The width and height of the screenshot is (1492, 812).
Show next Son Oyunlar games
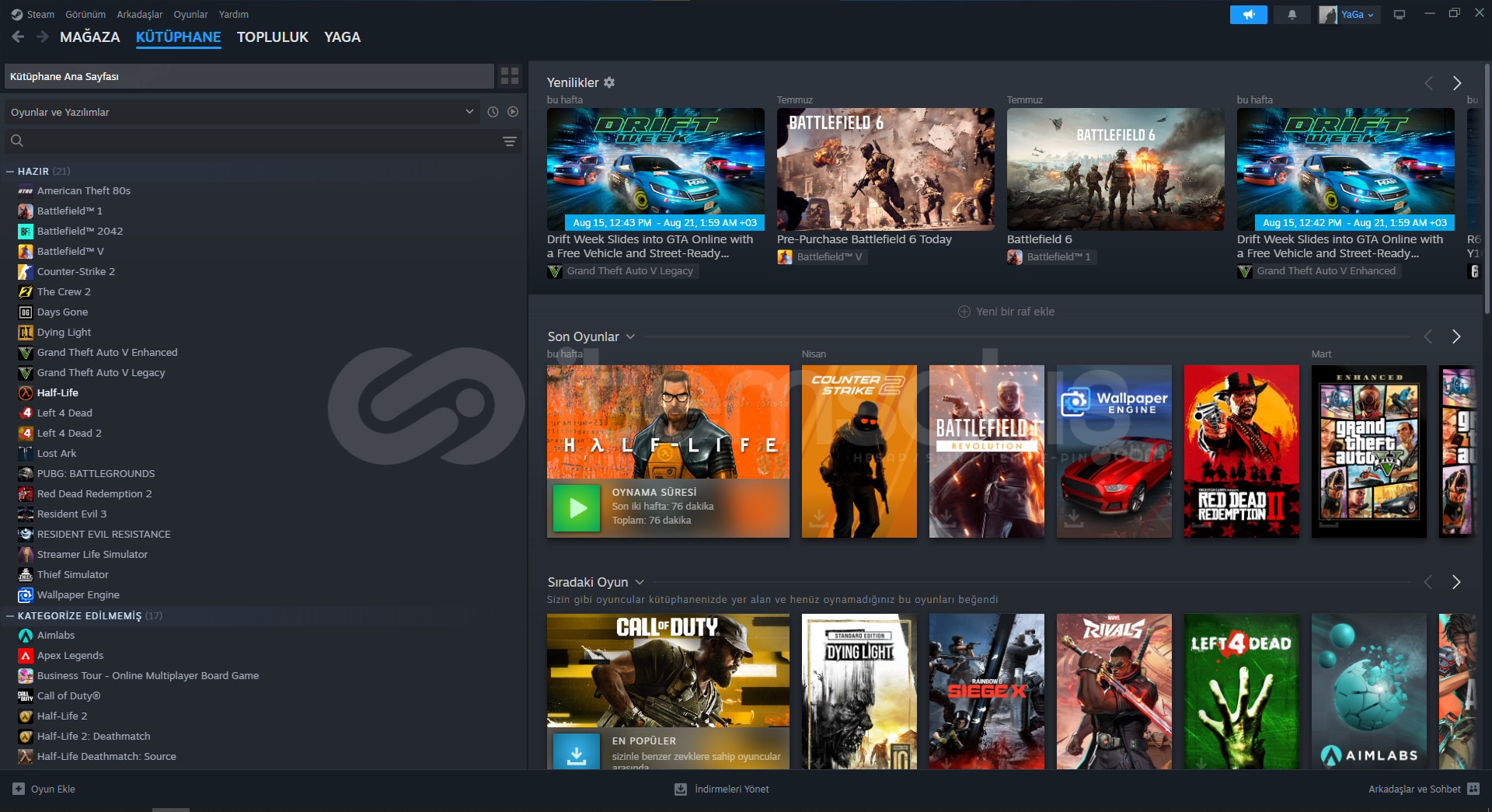pyautogui.click(x=1457, y=336)
